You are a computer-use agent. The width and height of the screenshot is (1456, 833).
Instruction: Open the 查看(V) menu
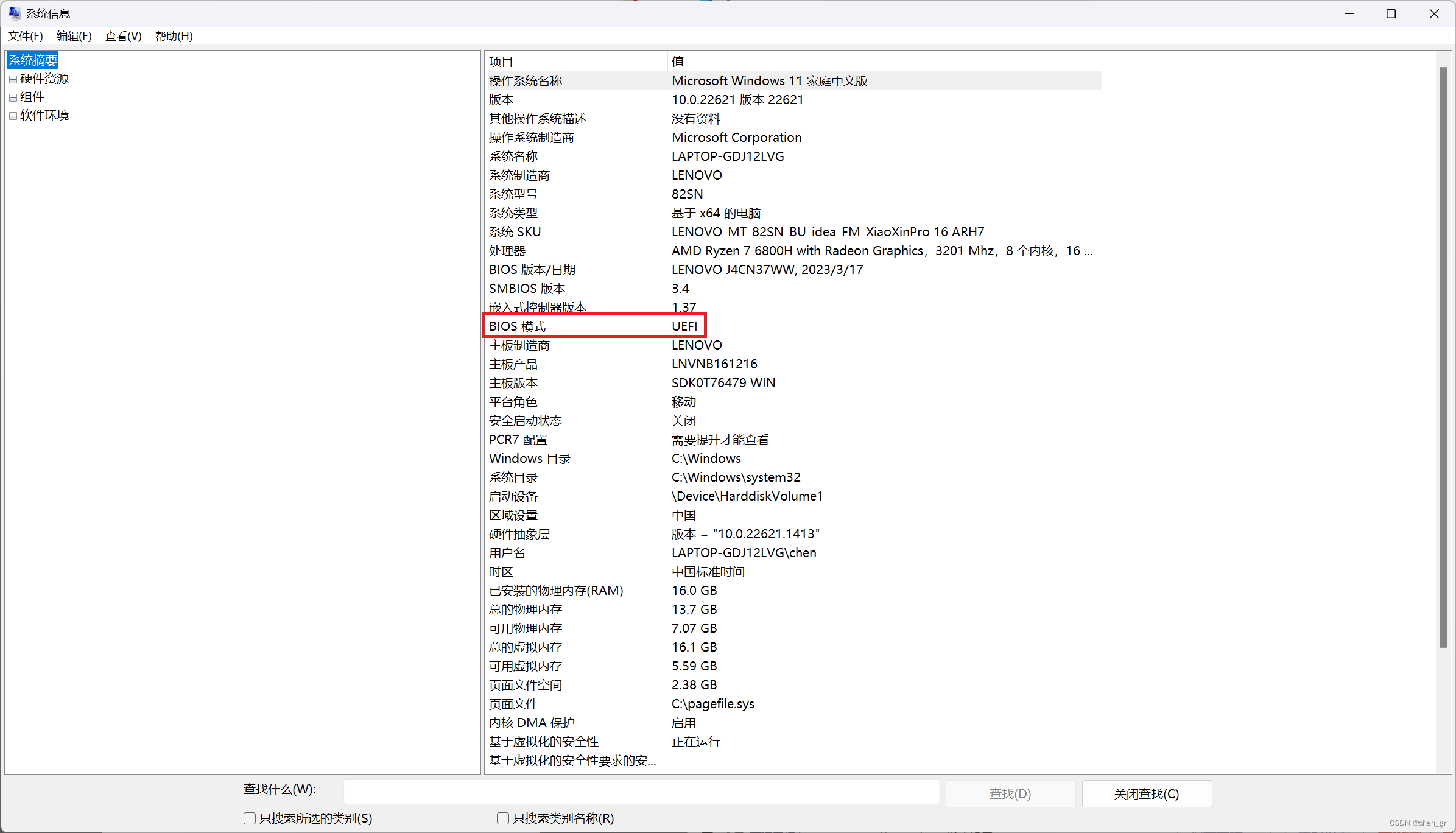point(123,36)
